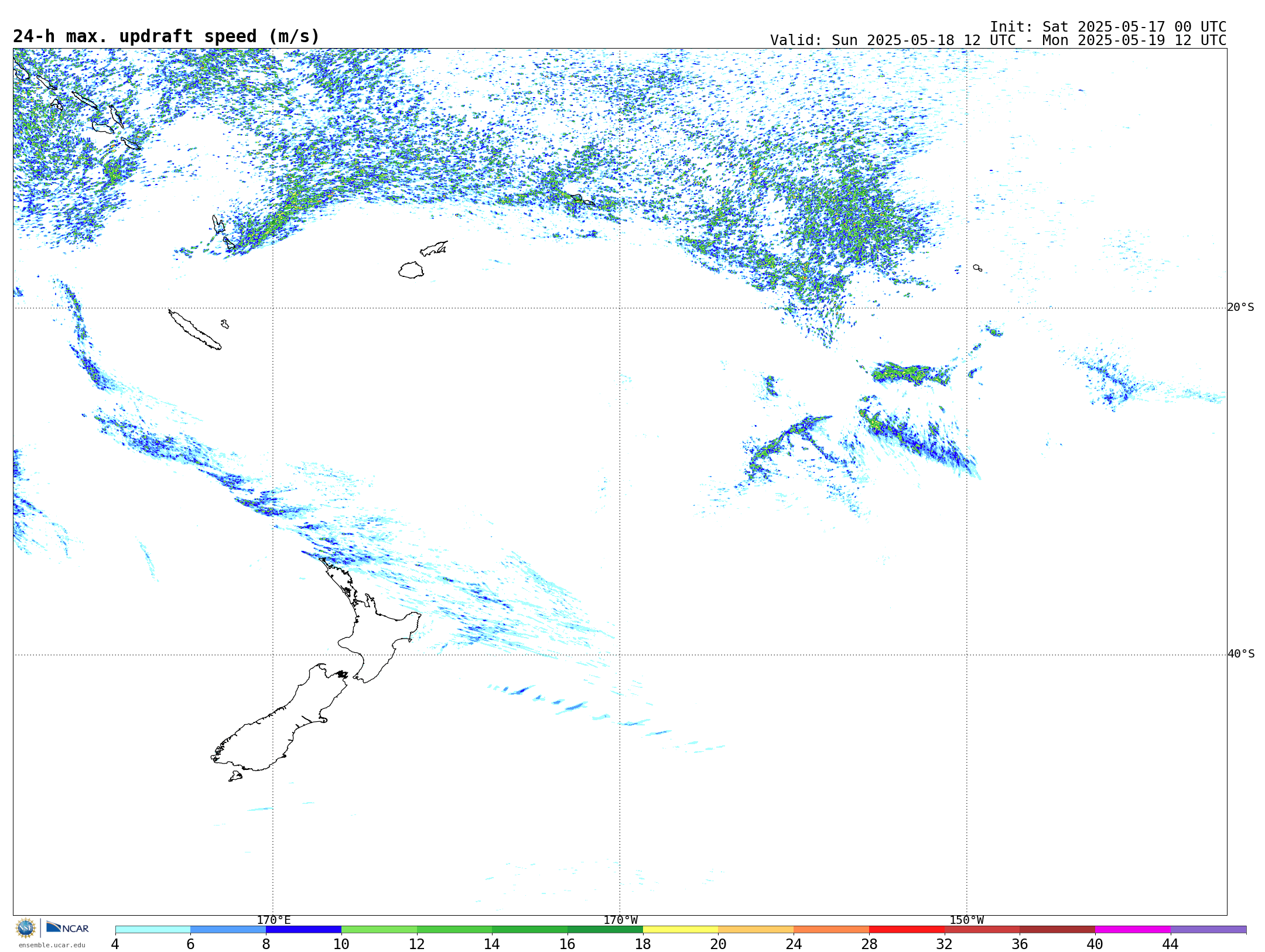Click the 20°S latitude label

click(1240, 307)
